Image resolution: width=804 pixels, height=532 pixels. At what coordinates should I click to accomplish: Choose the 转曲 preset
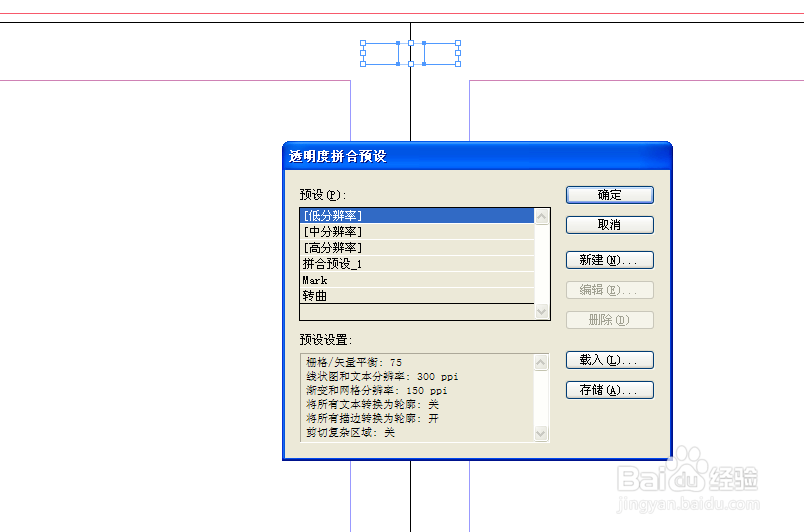pyautogui.click(x=417, y=296)
